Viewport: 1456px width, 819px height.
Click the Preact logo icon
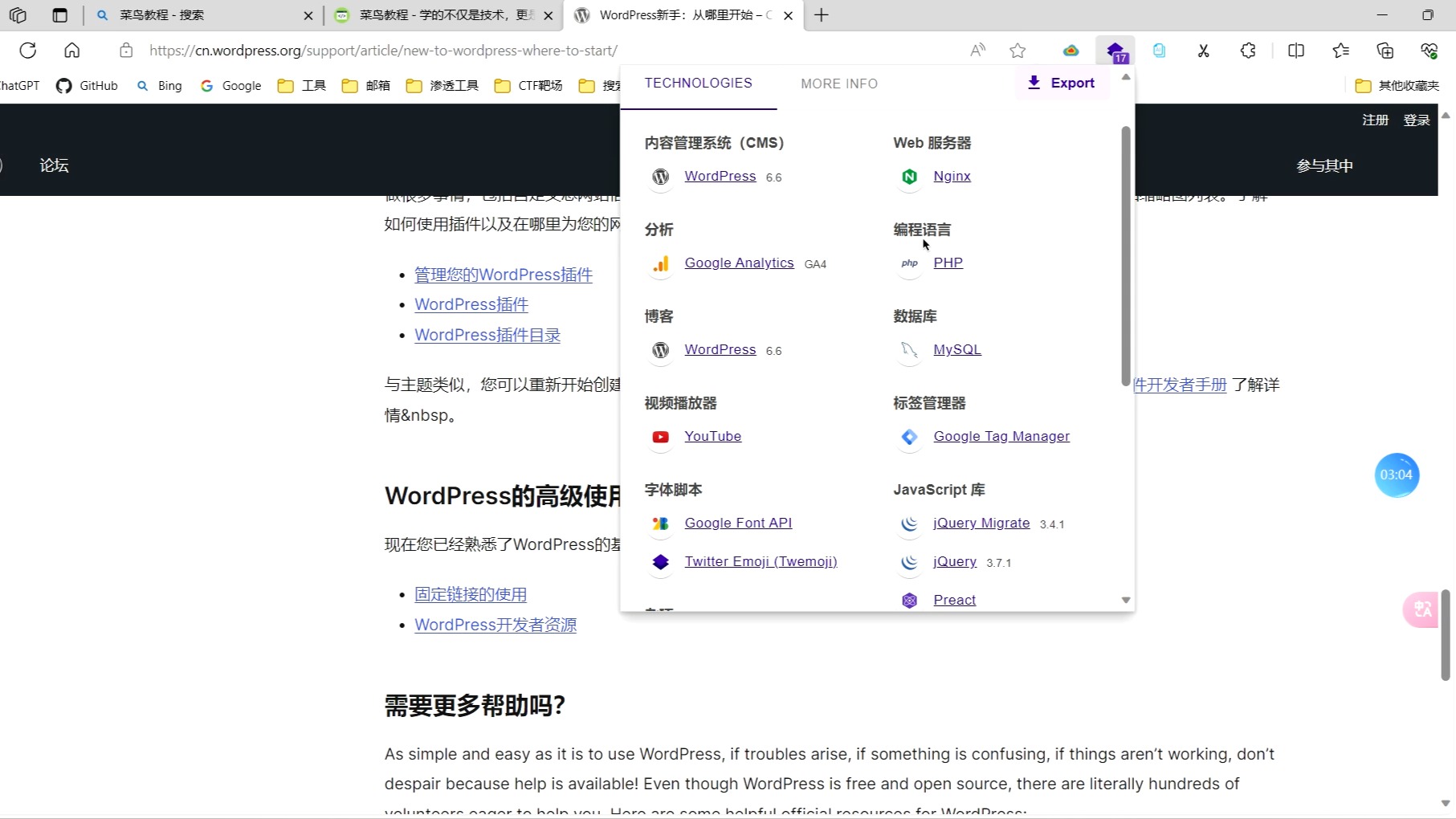909,601
